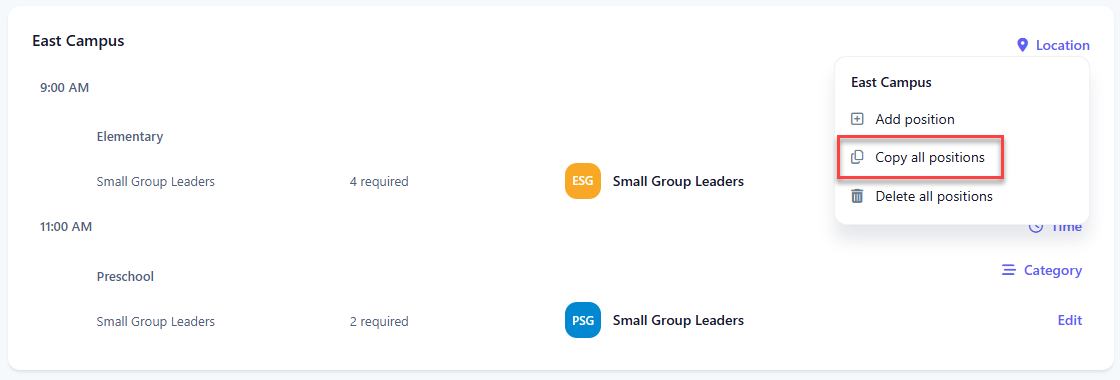The height and width of the screenshot is (380, 1120).
Task: Click the Category lines icon
Action: [x=1009, y=270]
